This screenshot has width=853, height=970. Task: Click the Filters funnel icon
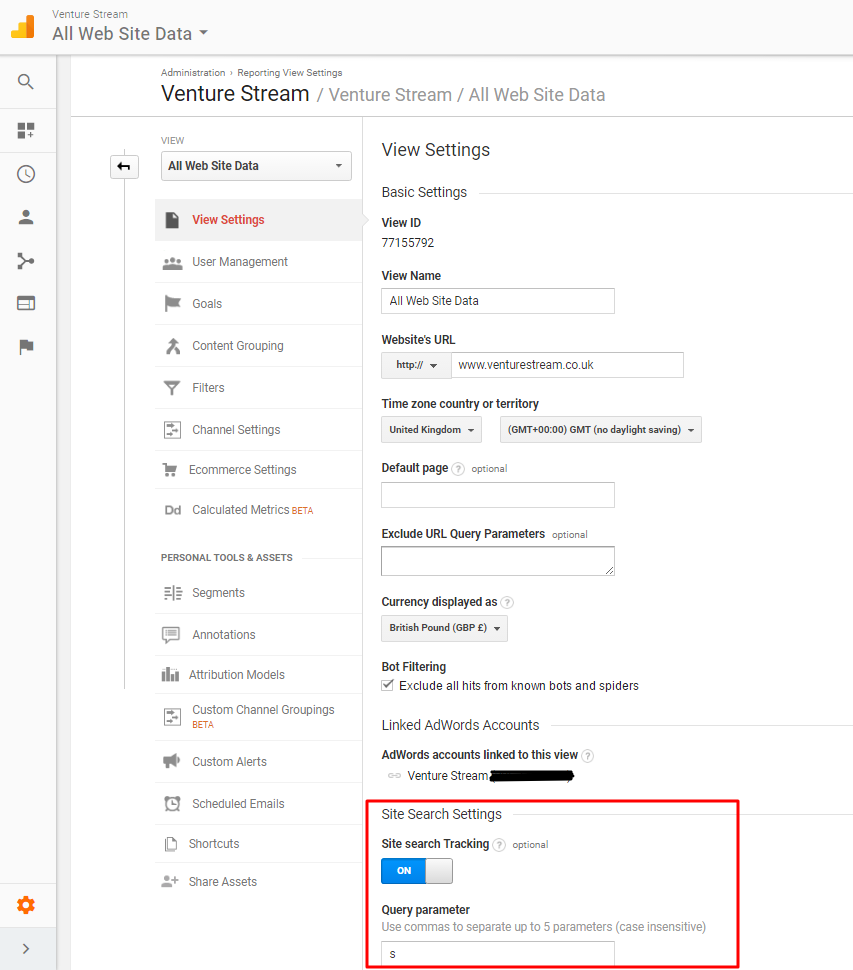(172, 388)
